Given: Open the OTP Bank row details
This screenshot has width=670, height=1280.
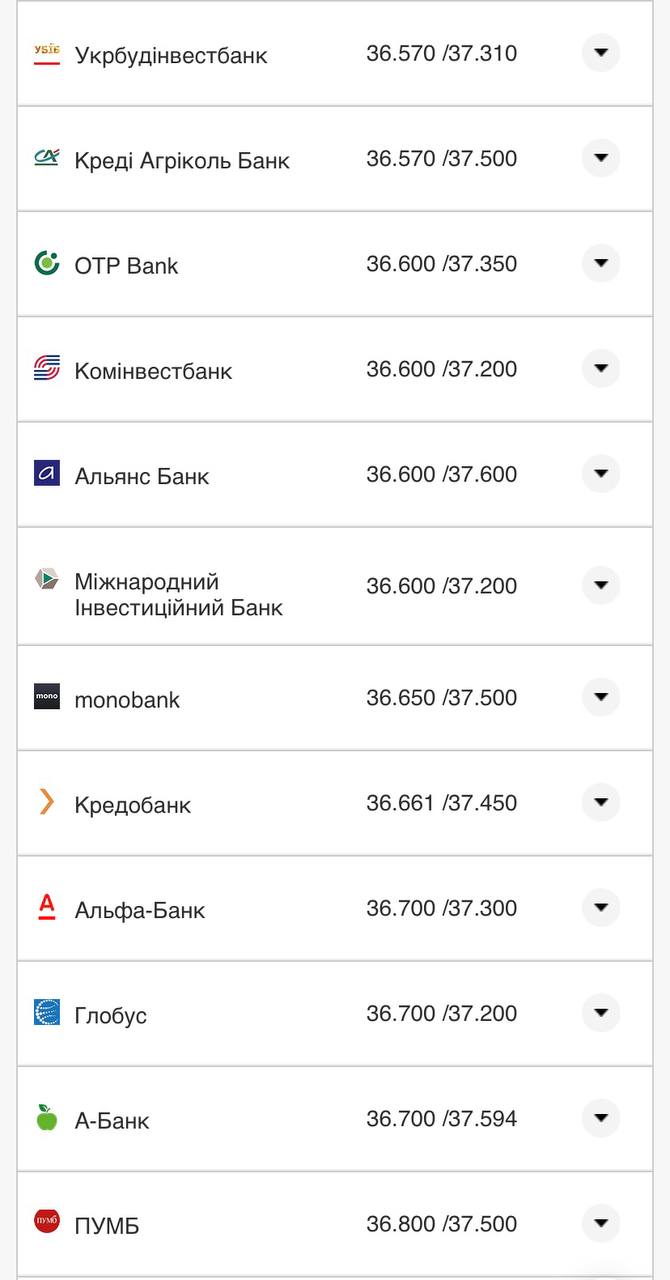Looking at the screenshot, I should pyautogui.click(x=600, y=263).
